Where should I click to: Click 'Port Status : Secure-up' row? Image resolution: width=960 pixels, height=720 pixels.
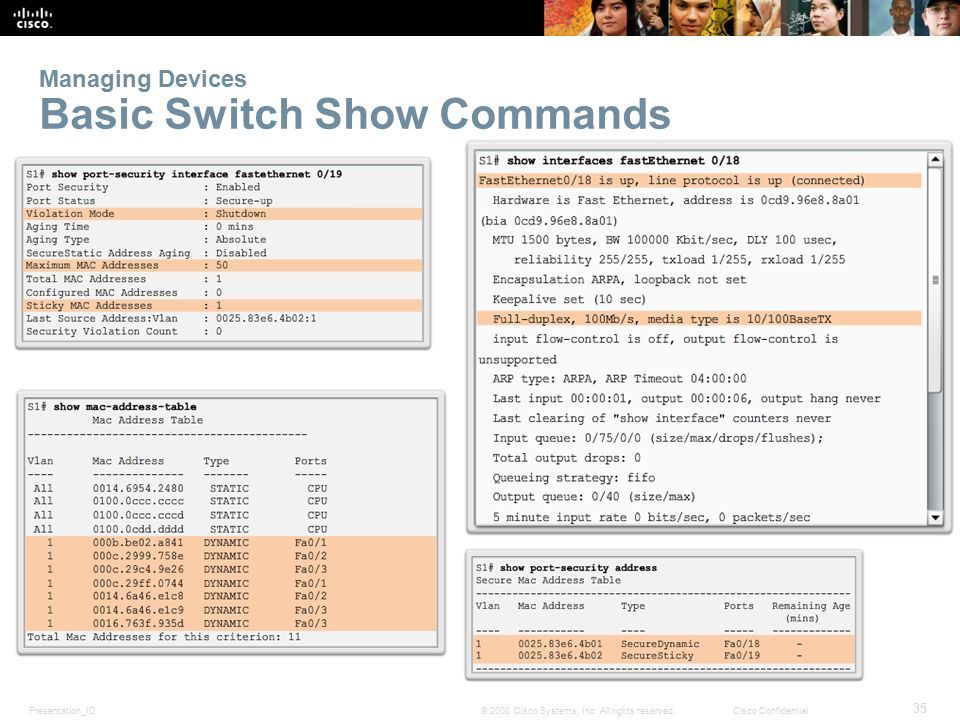tap(149, 201)
